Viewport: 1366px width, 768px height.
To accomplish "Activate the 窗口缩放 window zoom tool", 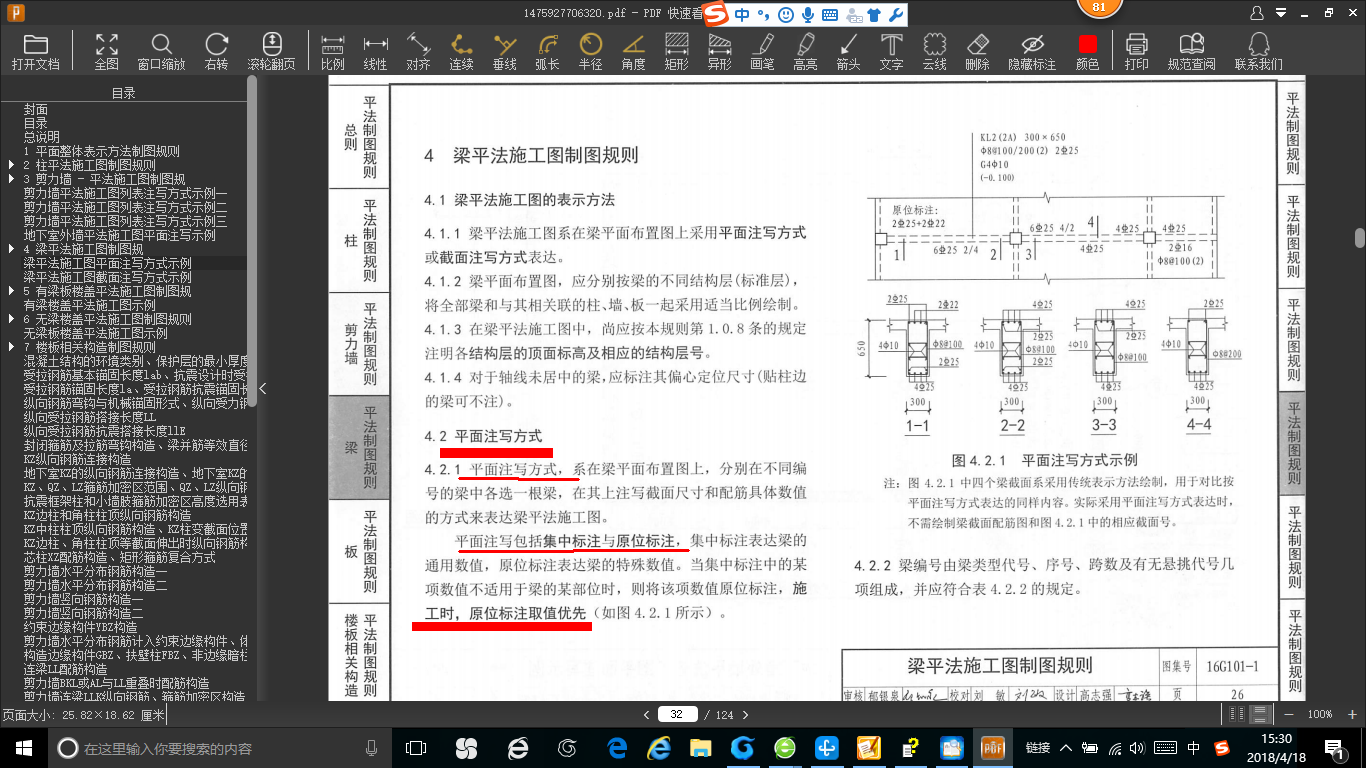I will pyautogui.click(x=161, y=52).
